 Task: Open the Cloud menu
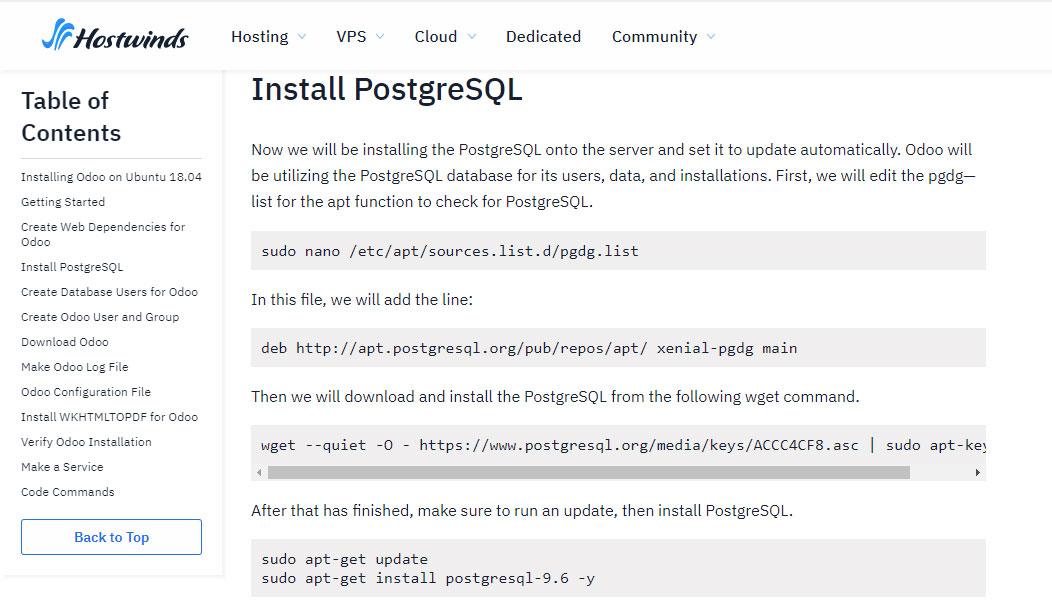pos(435,37)
